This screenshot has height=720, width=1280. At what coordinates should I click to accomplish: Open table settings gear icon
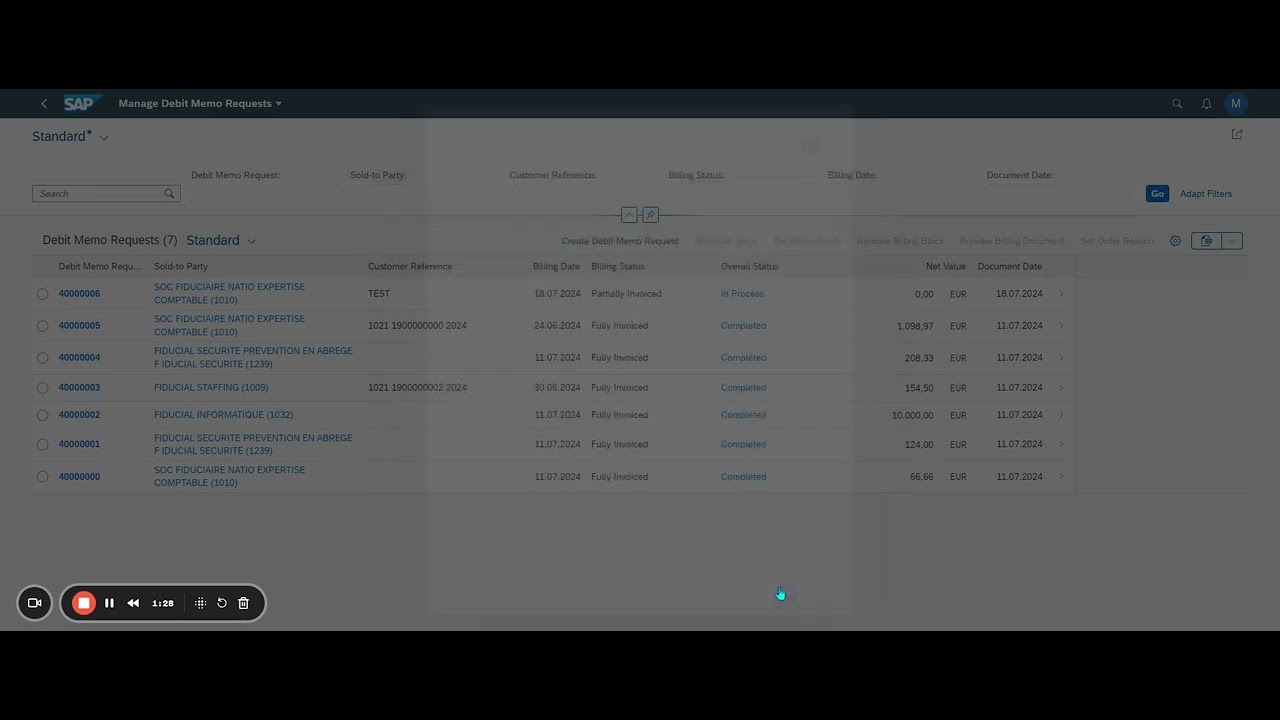pos(1175,241)
